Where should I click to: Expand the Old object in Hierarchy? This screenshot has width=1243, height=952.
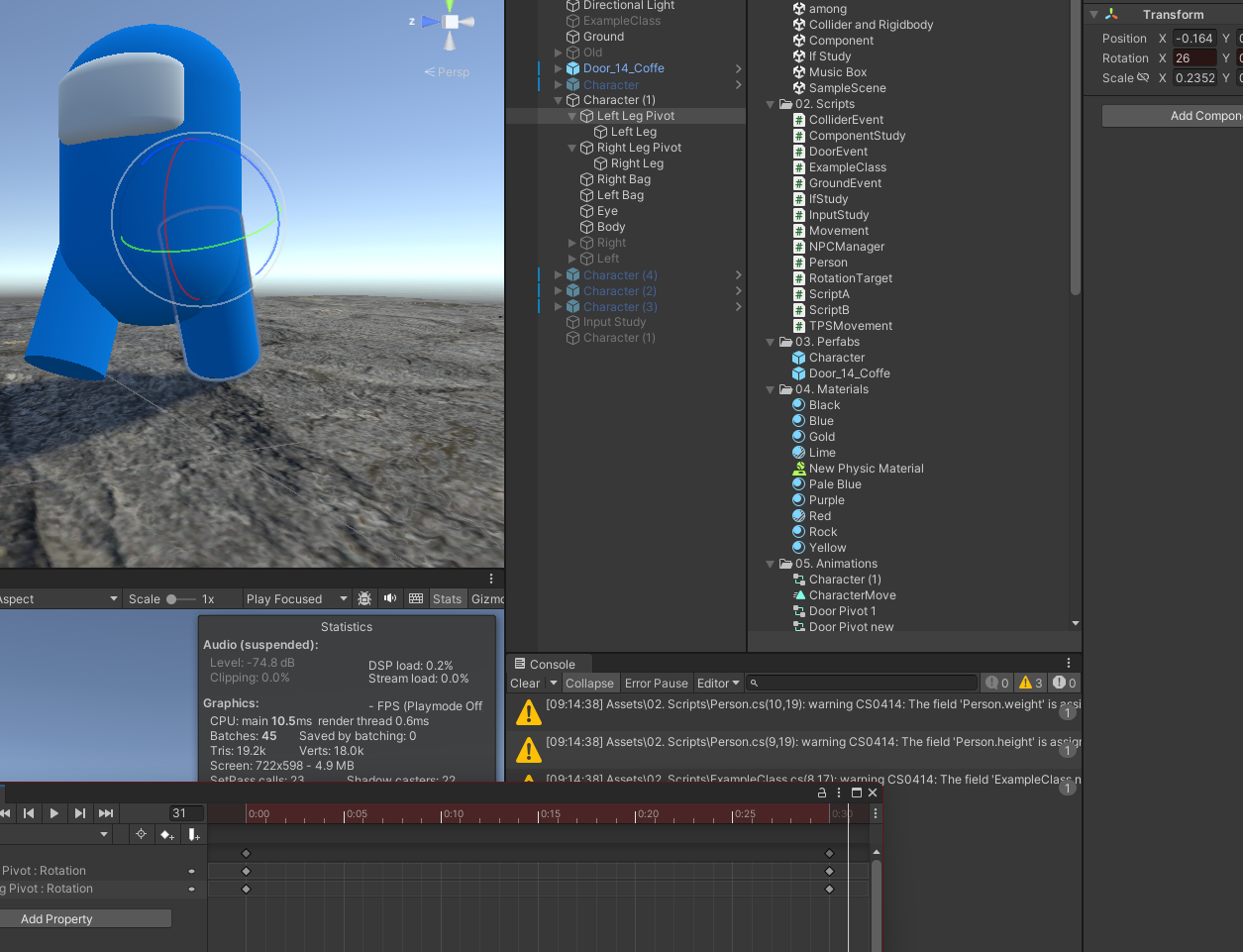(x=559, y=53)
